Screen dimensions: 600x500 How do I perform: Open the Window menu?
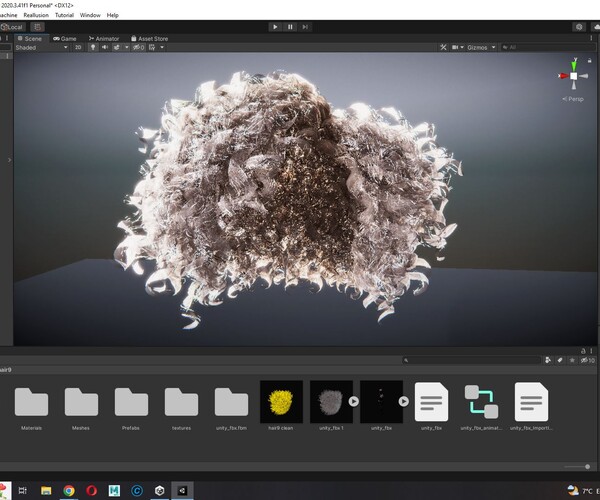90,15
